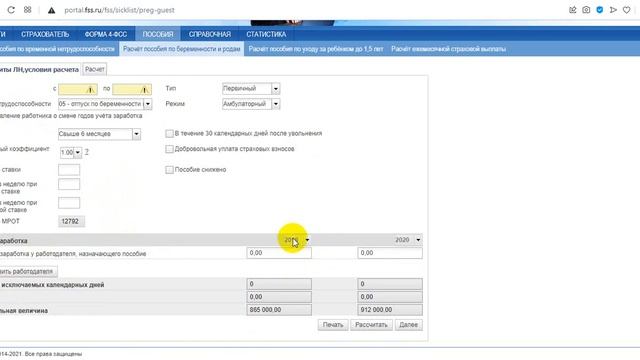Switch to 'Расчёт пособия по беременности и родам' tab

click(182, 49)
